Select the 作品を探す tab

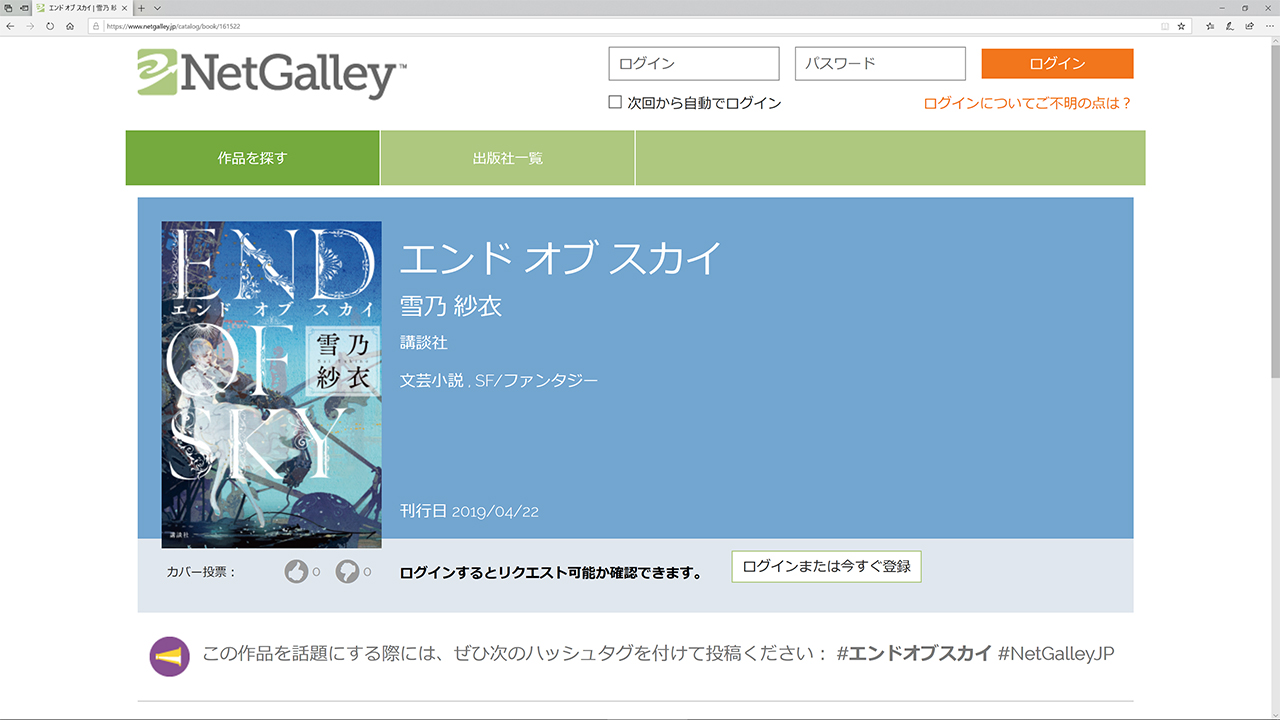click(x=252, y=158)
